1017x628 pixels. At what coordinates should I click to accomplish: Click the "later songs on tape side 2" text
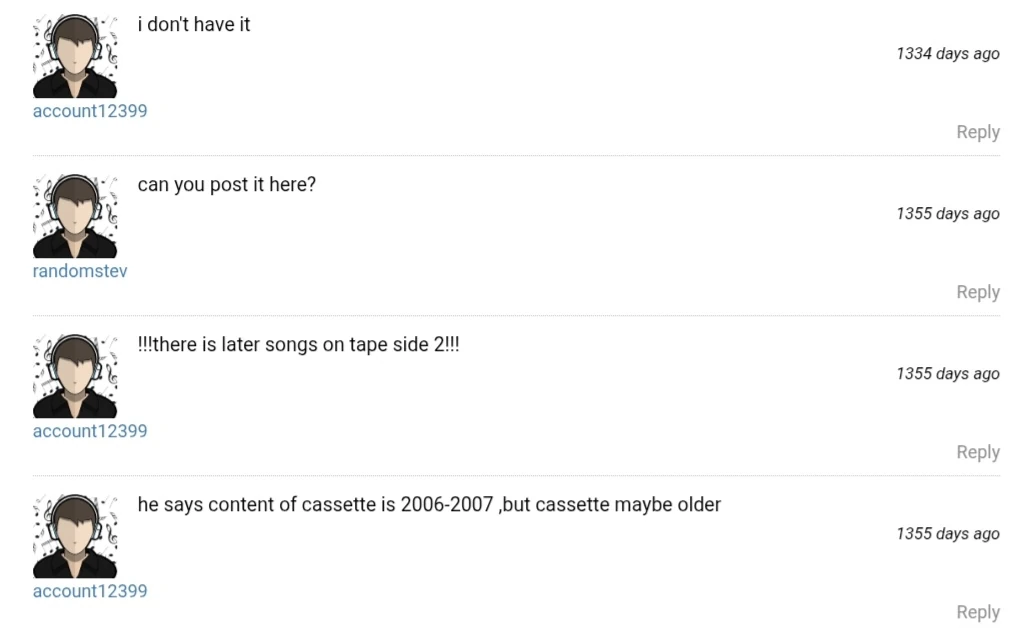[299, 345]
